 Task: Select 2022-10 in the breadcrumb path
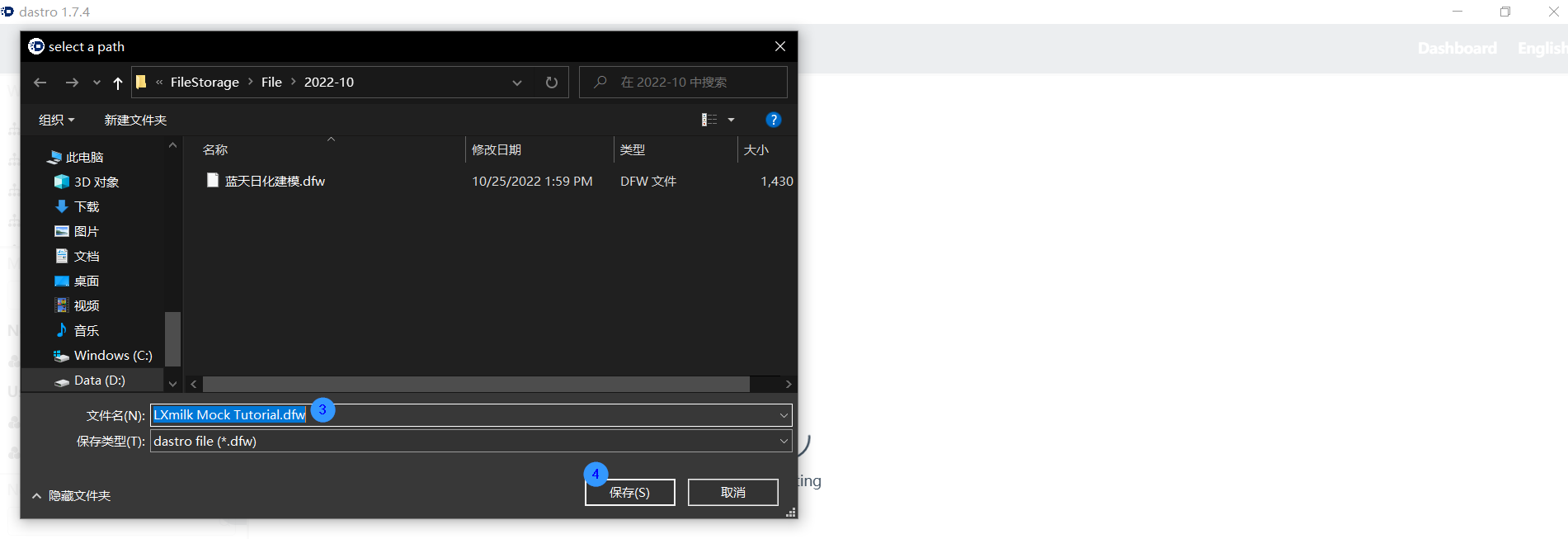[328, 83]
